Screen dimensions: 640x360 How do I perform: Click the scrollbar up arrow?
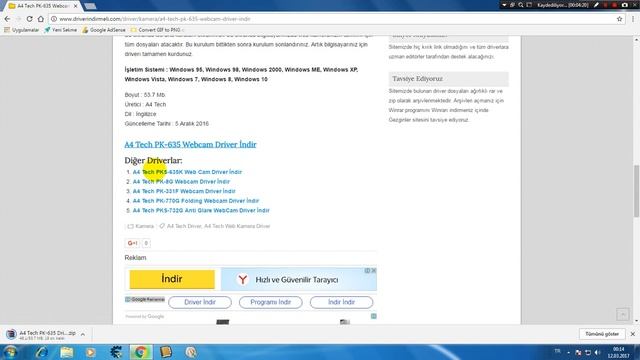point(636,40)
